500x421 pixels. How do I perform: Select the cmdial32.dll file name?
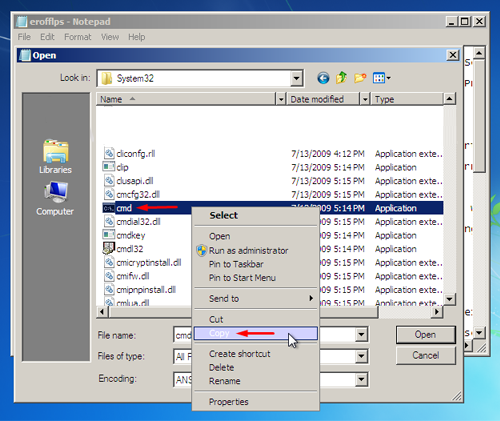138,222
